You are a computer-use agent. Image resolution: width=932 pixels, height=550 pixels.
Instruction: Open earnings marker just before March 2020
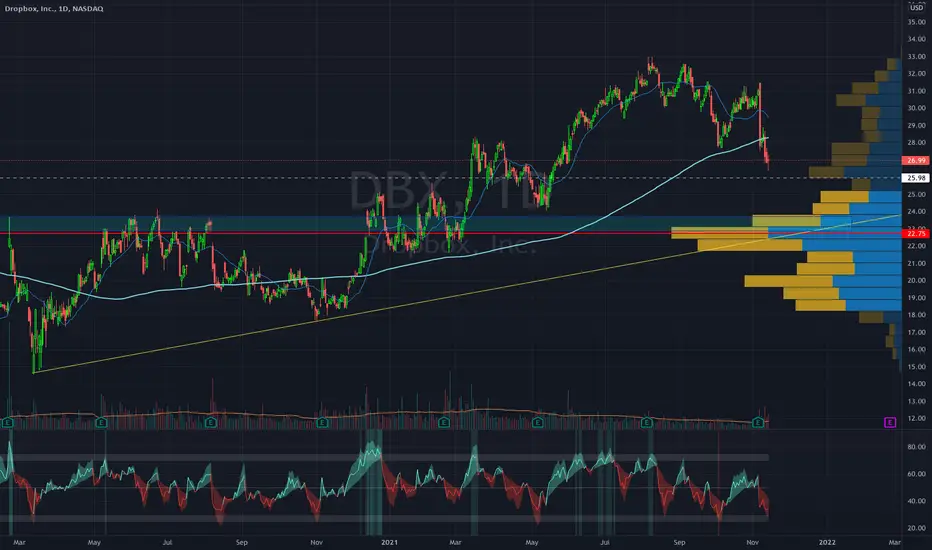8,423
